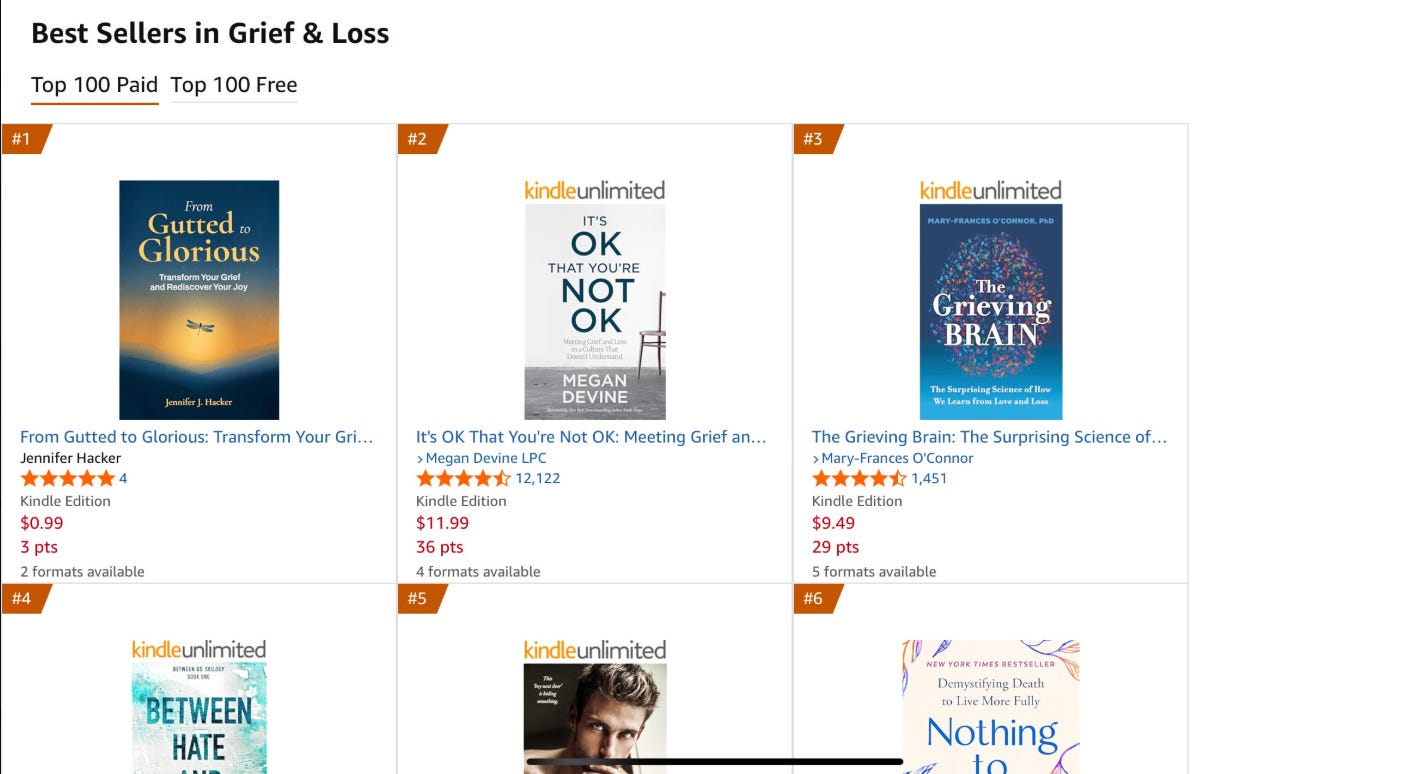
Task: Click the star rating under The Grieving Brain
Action: coord(858,478)
